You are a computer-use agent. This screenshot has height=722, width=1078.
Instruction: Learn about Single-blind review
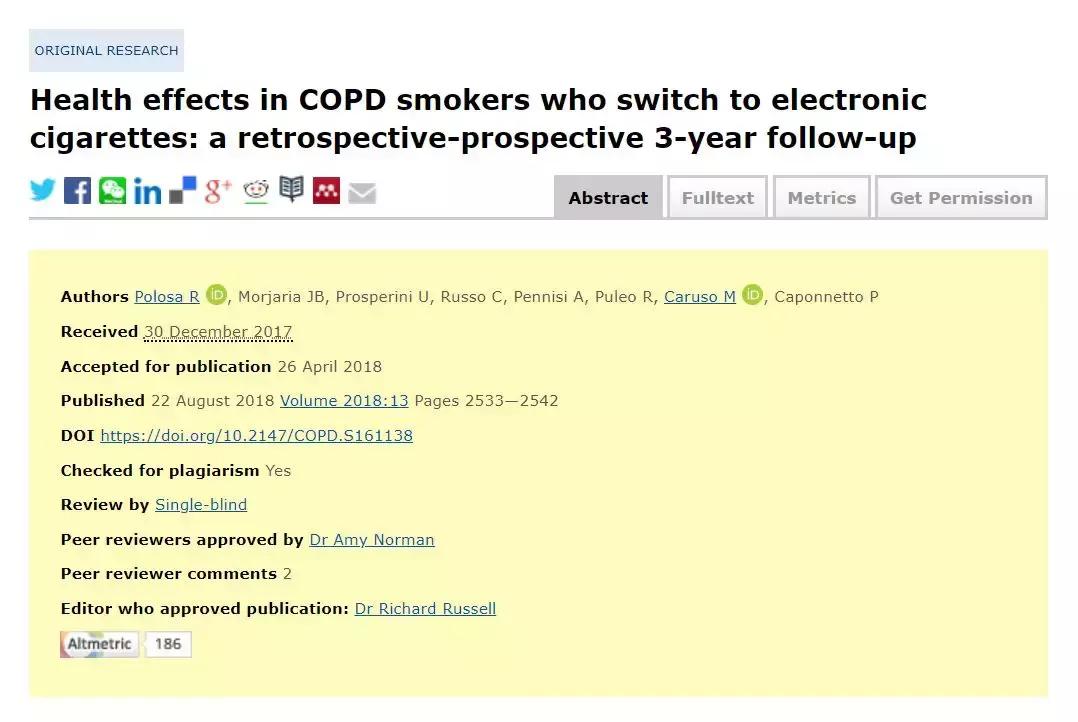(200, 504)
